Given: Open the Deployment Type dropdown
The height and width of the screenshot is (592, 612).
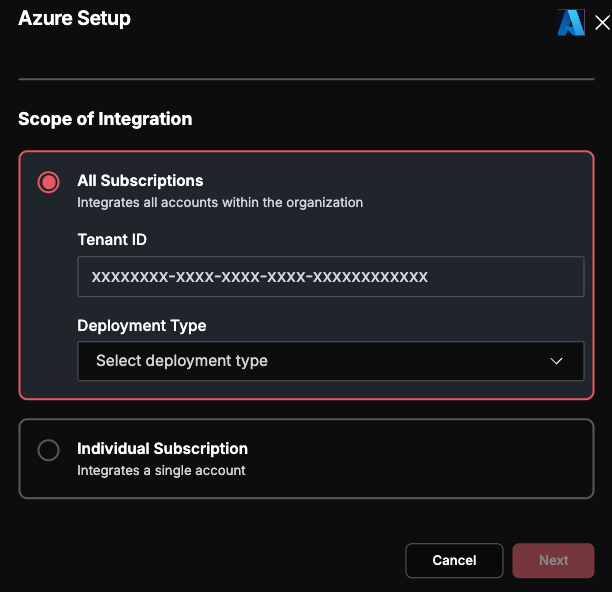Looking at the screenshot, I should [331, 361].
